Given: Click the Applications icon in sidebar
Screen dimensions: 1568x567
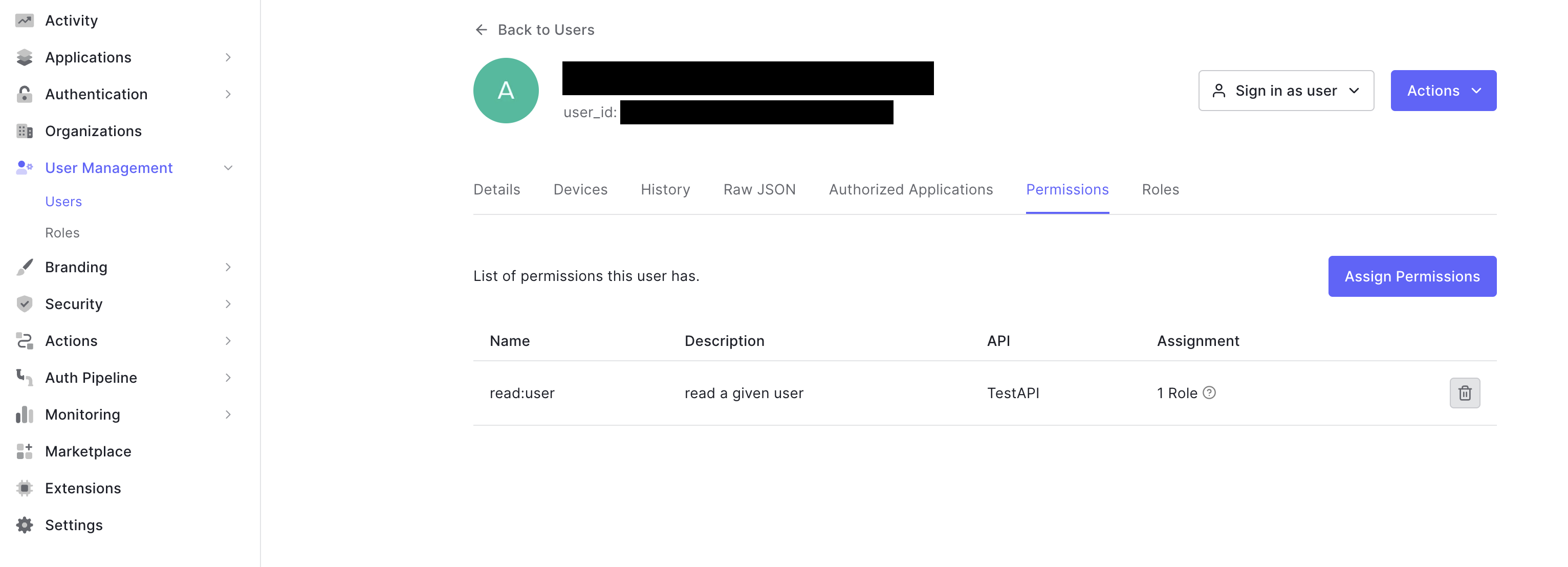Looking at the screenshot, I should [25, 57].
